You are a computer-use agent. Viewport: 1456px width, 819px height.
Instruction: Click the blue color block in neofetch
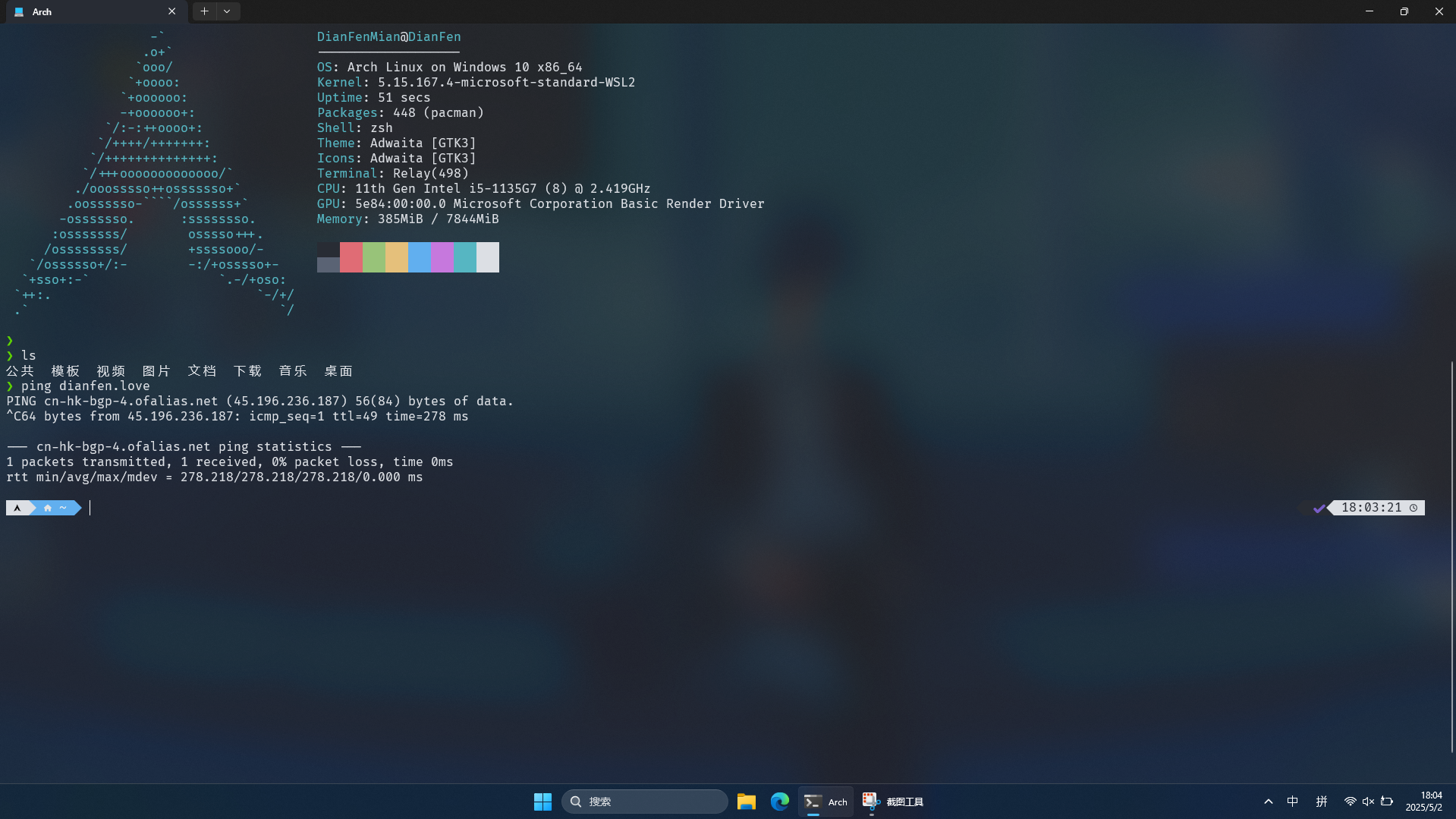pyautogui.click(x=419, y=257)
